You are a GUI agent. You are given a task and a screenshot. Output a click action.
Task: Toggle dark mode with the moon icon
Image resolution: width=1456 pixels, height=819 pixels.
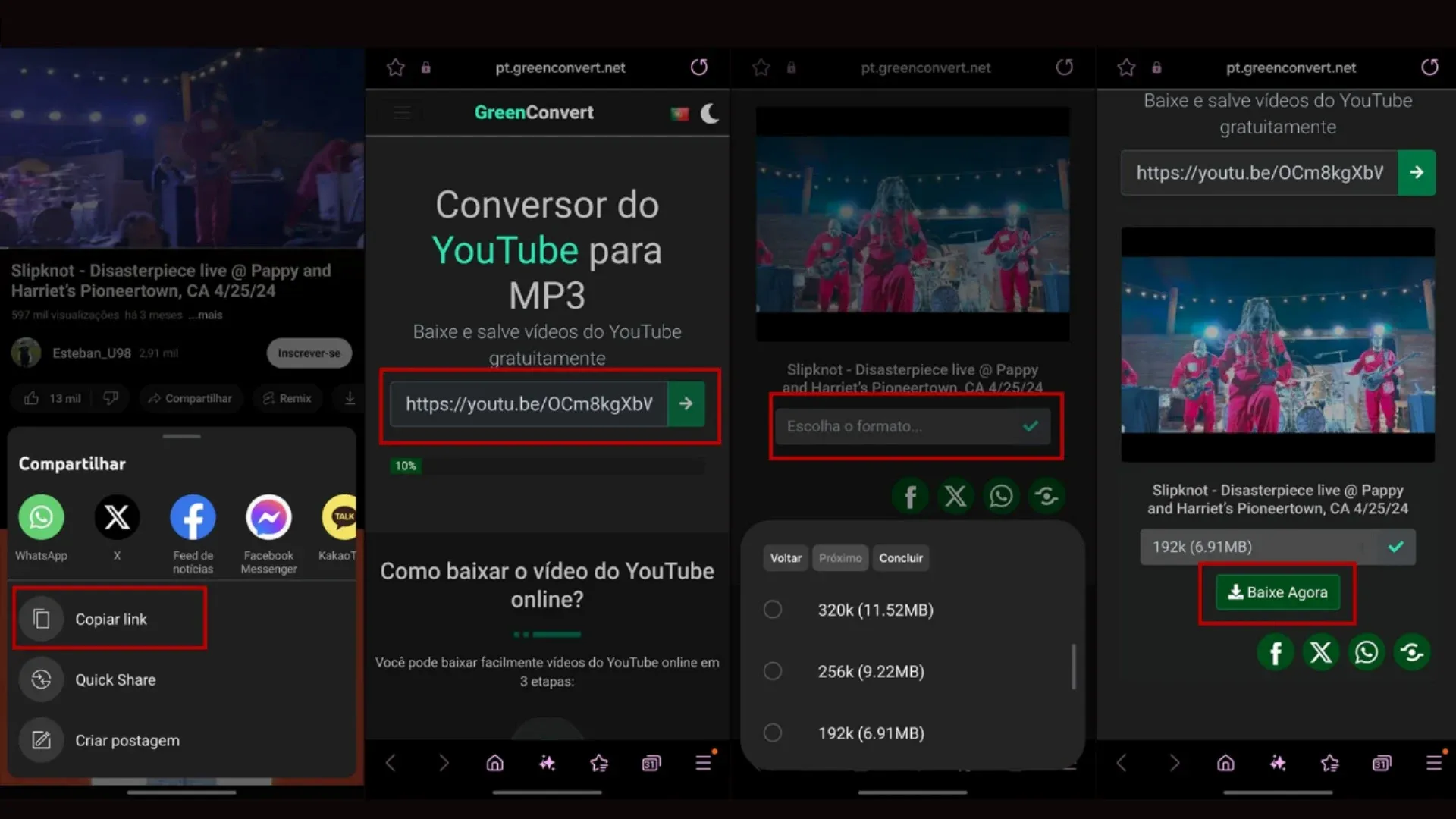[x=710, y=114]
